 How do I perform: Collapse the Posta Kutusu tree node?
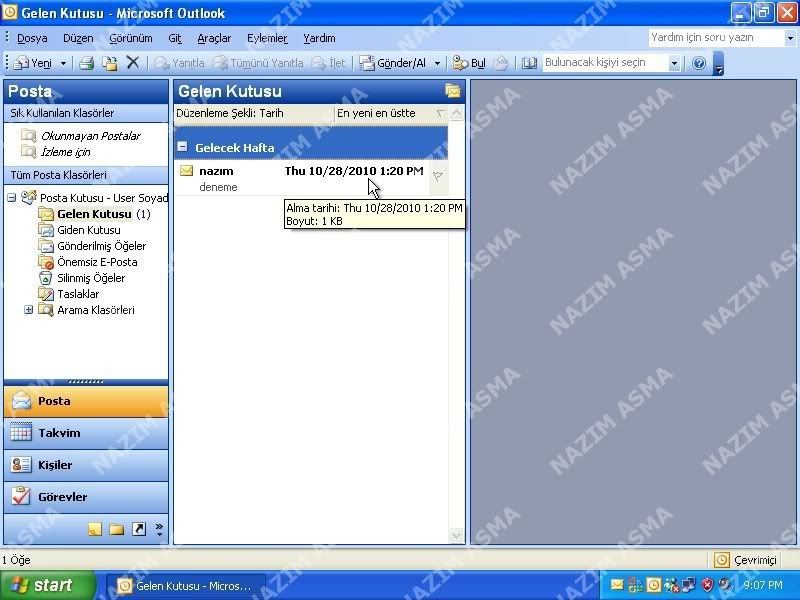pyautogui.click(x=12, y=197)
